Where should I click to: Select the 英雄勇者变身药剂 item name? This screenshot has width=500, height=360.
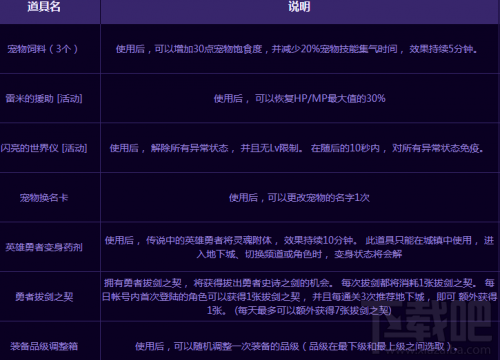tap(44, 247)
